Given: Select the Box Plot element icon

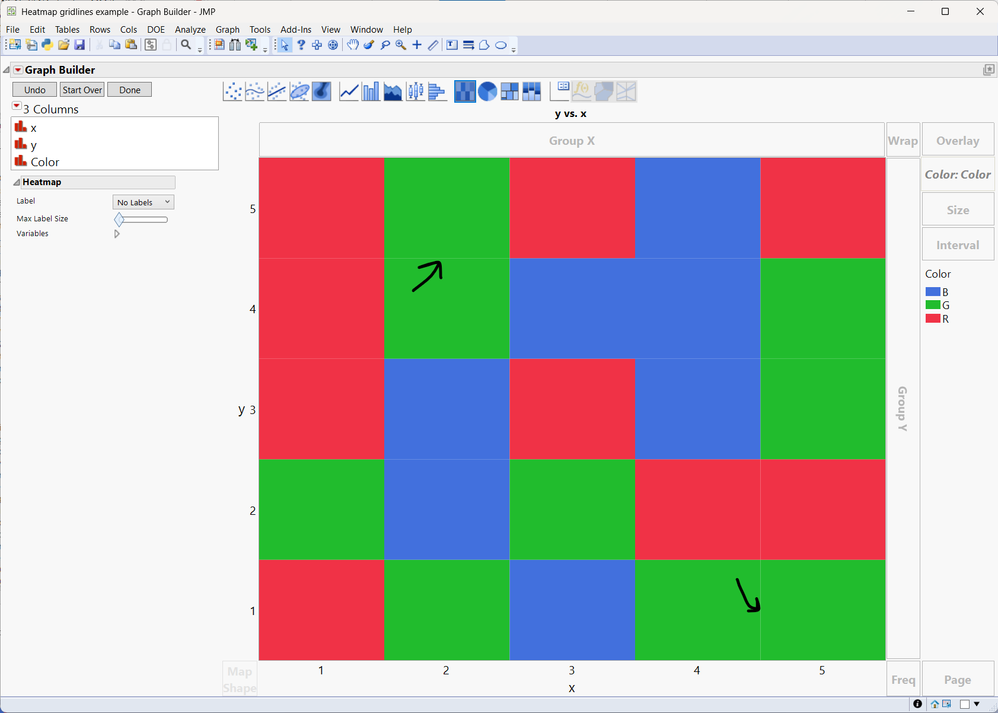Looking at the screenshot, I should [415, 91].
